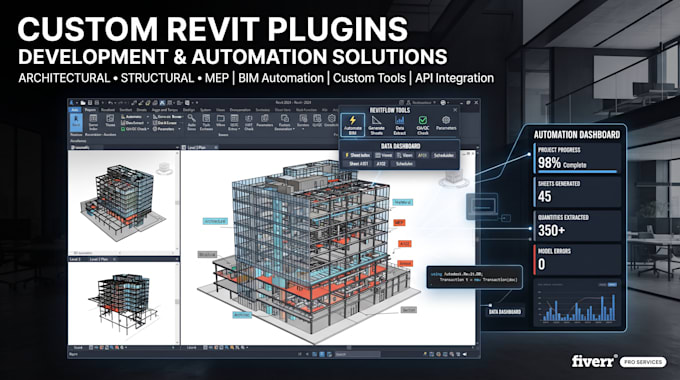Select the A102 chip in Data Dashboard
This screenshot has height=380, width=680.
tap(381, 164)
